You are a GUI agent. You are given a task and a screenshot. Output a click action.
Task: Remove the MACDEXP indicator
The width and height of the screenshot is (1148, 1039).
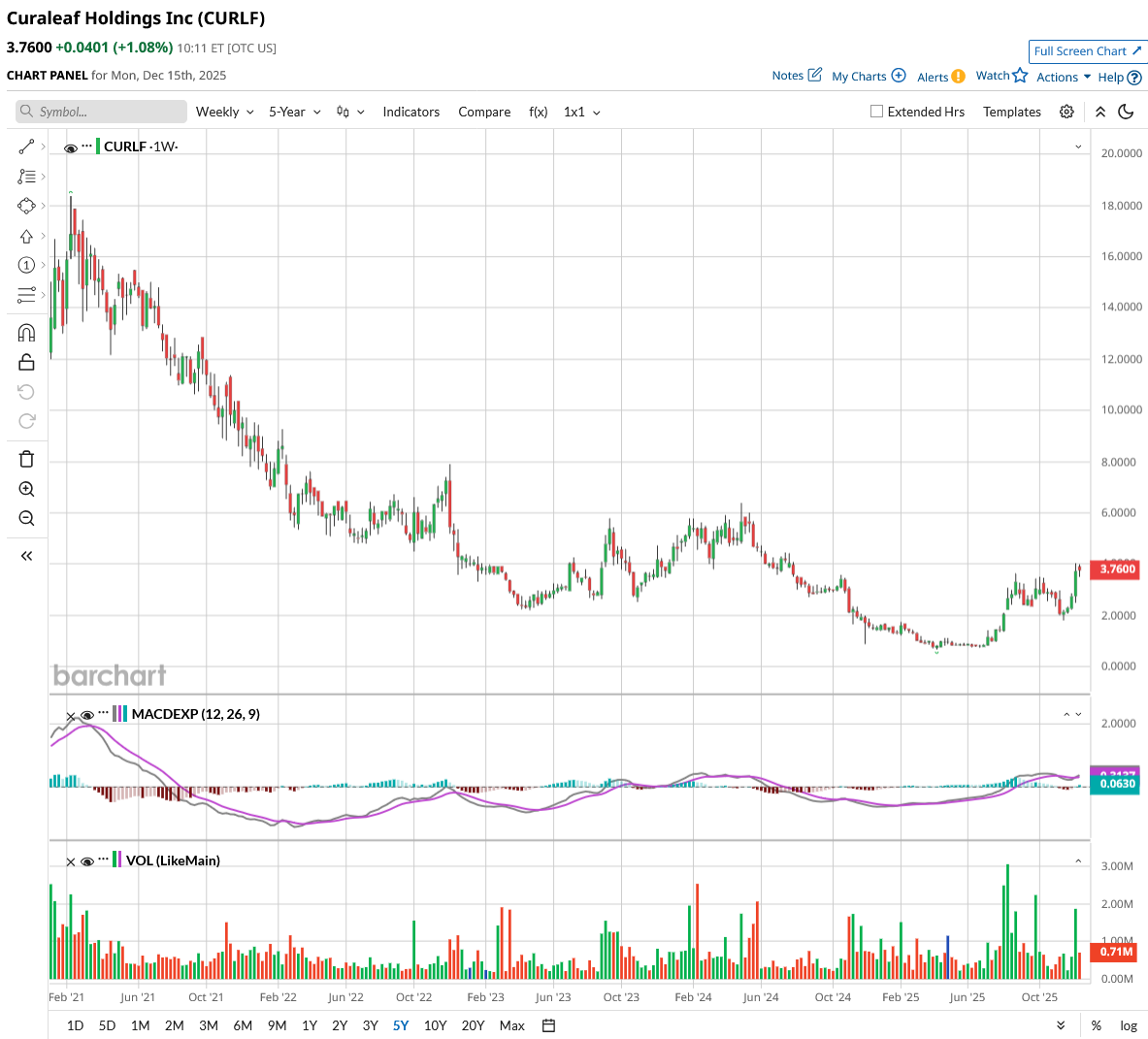70,716
